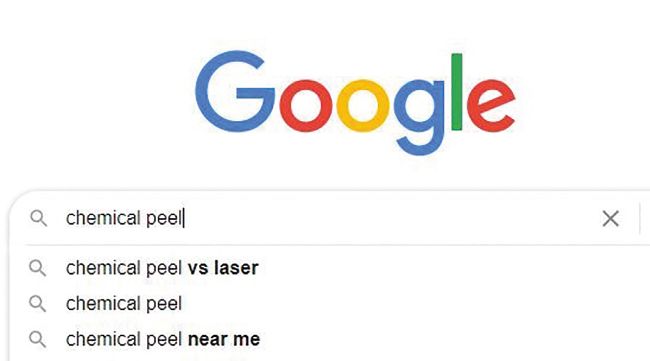Click the blue capital G of the Google logo
Viewport: 650px width, 361px height.
coord(235,92)
